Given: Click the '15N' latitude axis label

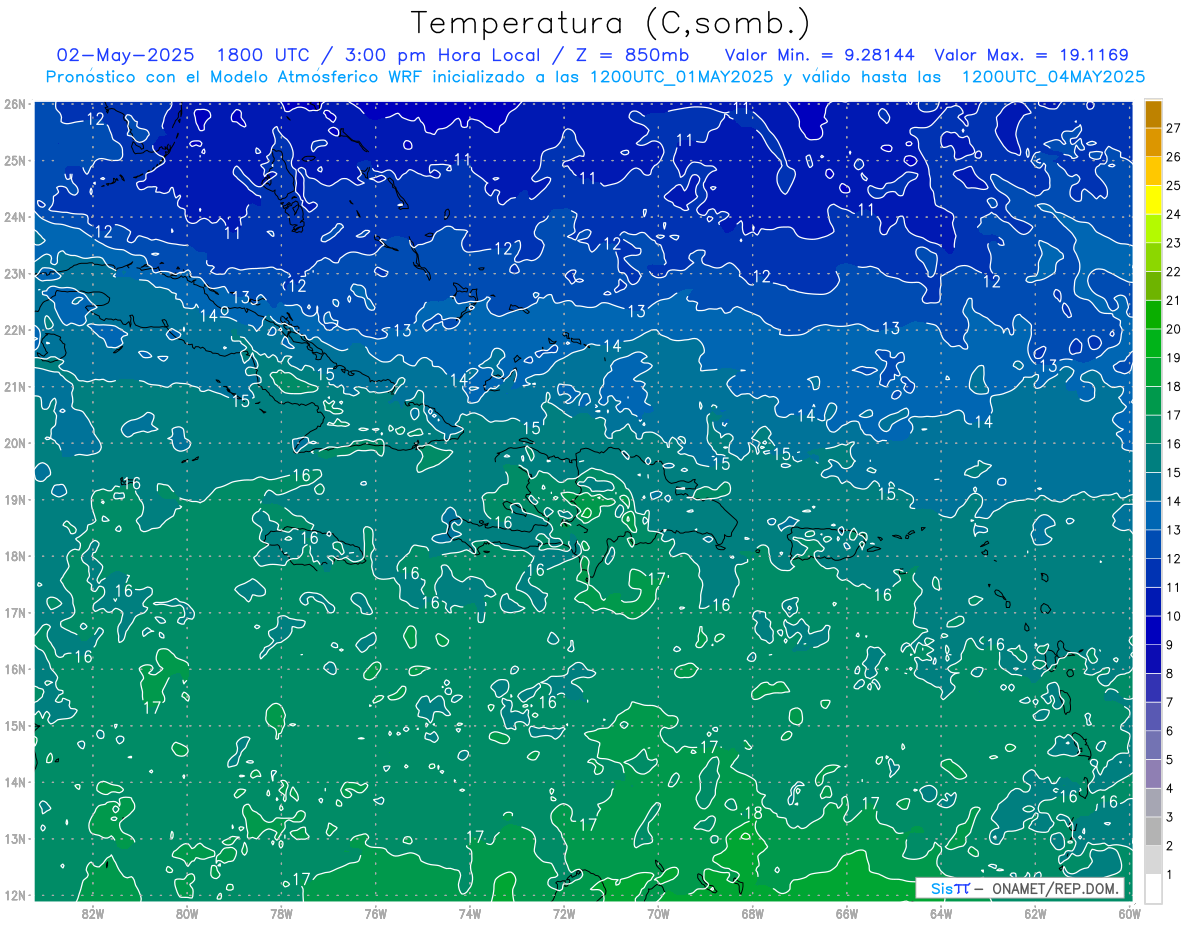Looking at the screenshot, I should pos(14,725).
